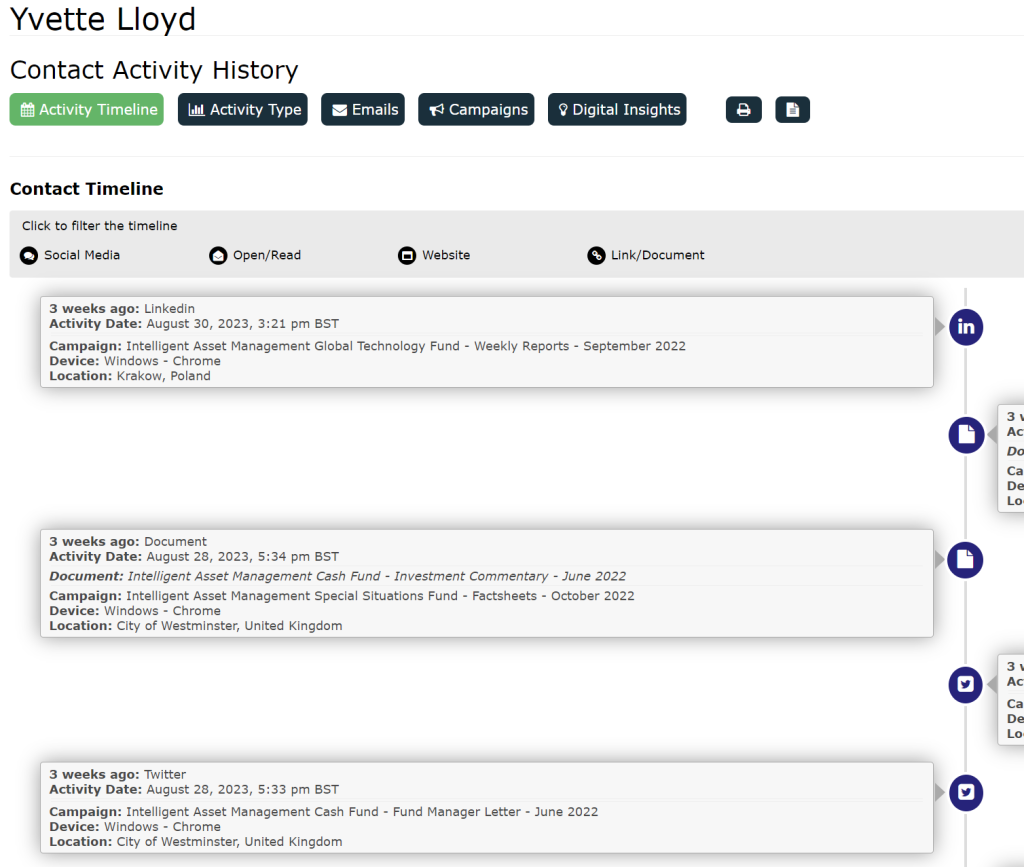Click the upper document marker on timeline
1024x867 pixels.
tap(965, 435)
